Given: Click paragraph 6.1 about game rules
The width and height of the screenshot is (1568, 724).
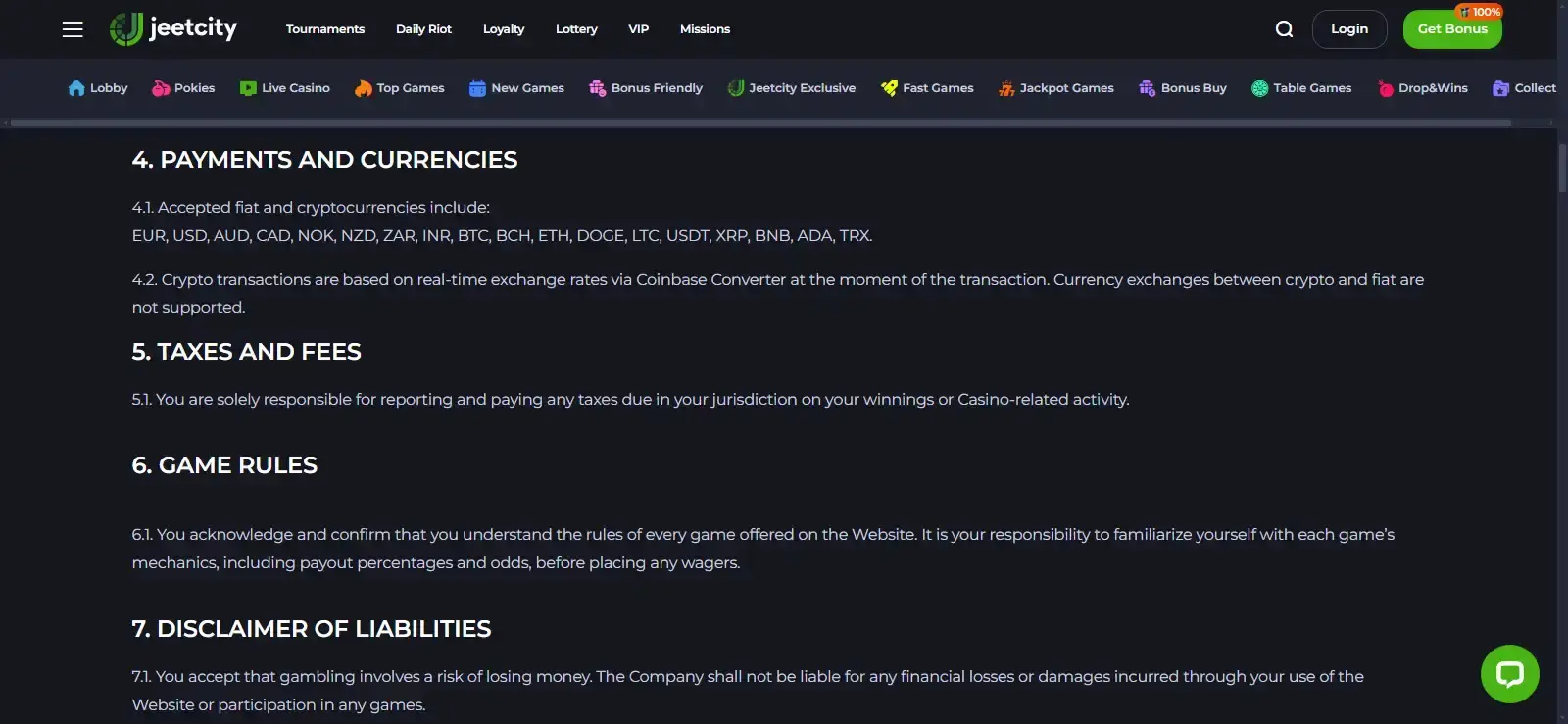Looking at the screenshot, I should [x=762, y=549].
